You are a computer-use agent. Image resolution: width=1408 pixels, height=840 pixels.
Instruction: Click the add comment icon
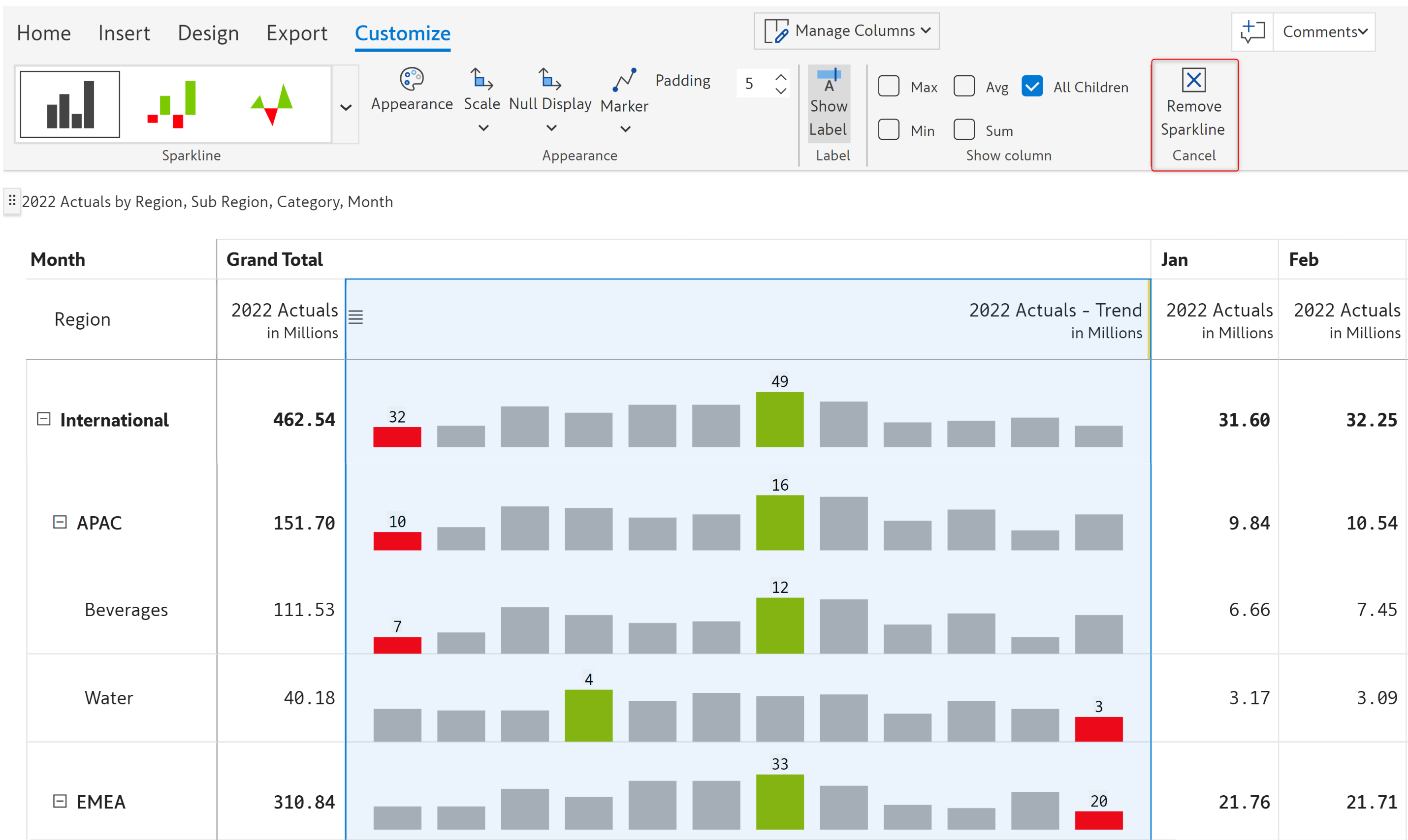(x=1252, y=31)
